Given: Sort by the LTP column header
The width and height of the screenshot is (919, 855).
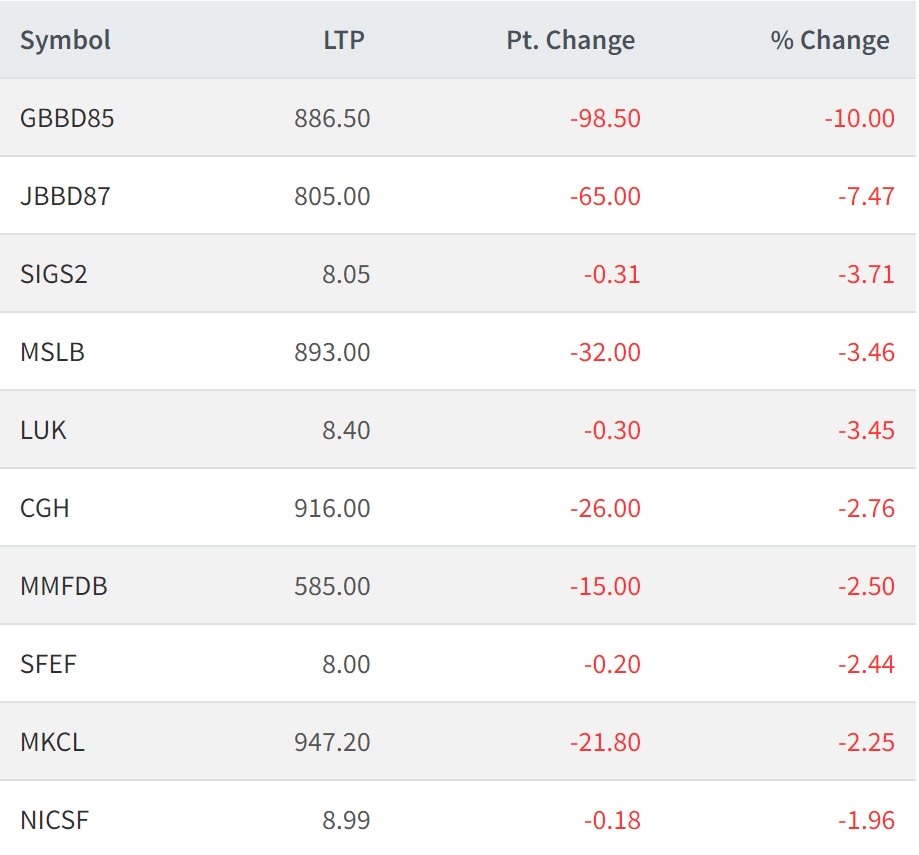Looking at the screenshot, I should click(344, 41).
